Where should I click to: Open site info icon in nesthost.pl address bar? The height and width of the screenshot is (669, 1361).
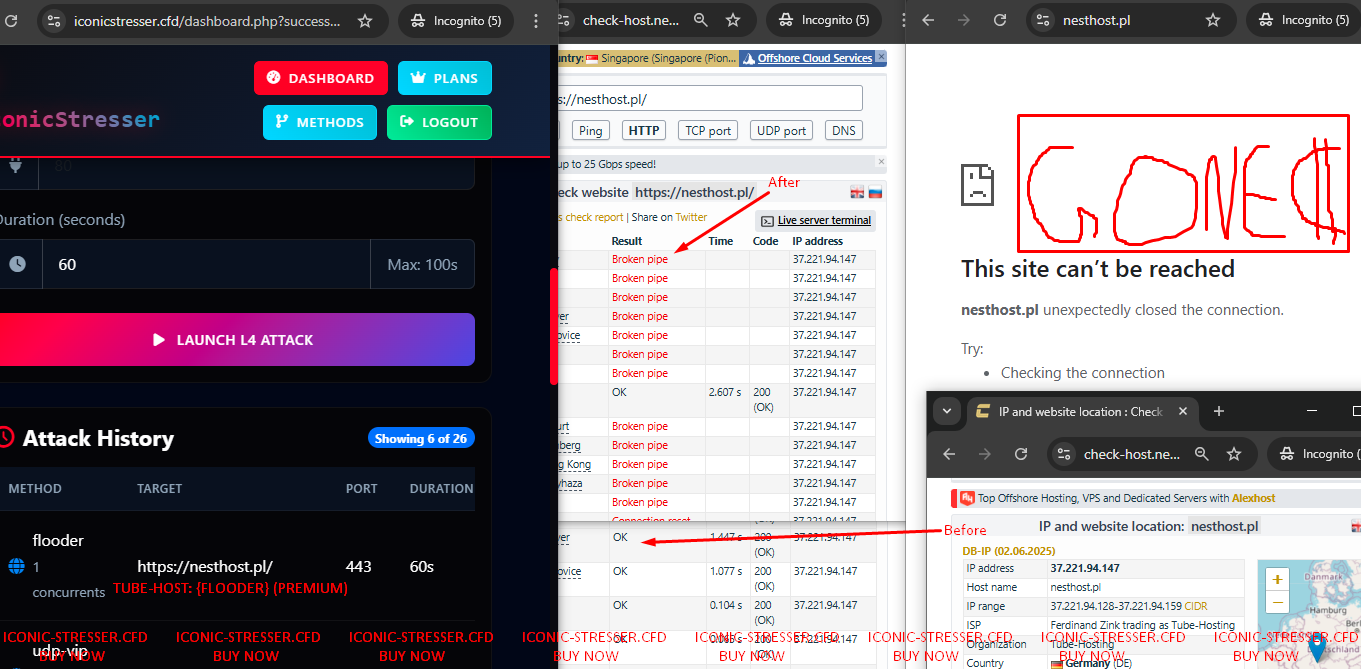1044,20
